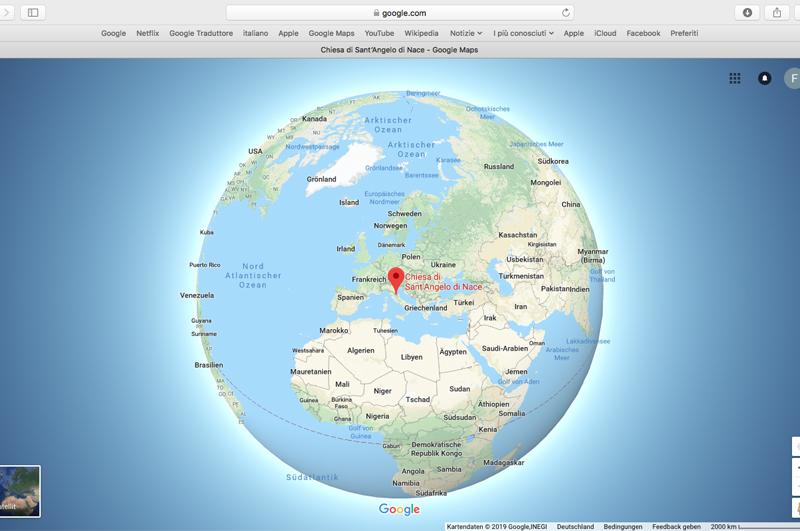
Task: Click the Brasilien label on the globe
Action: tap(209, 365)
